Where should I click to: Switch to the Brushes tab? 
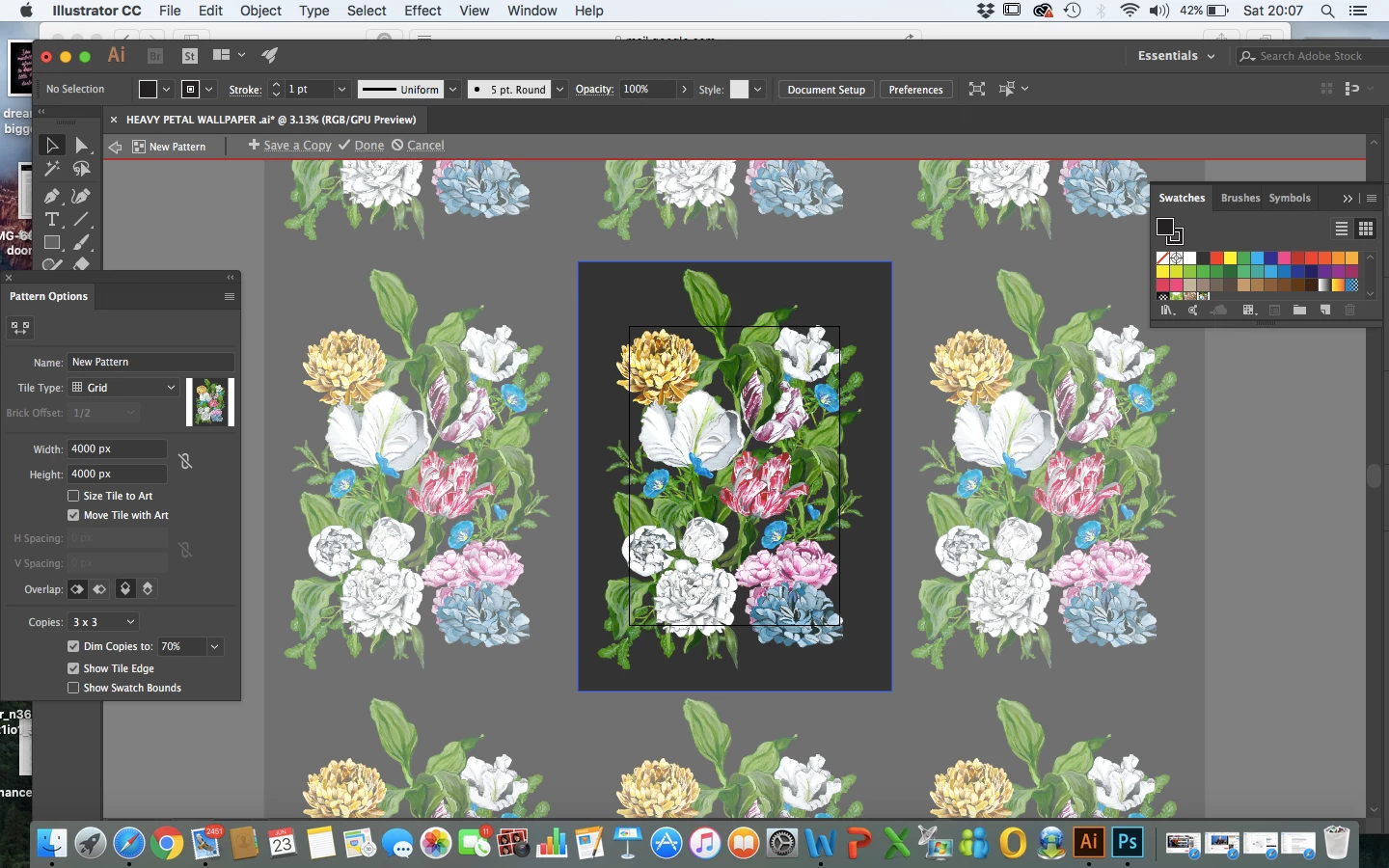click(1240, 198)
